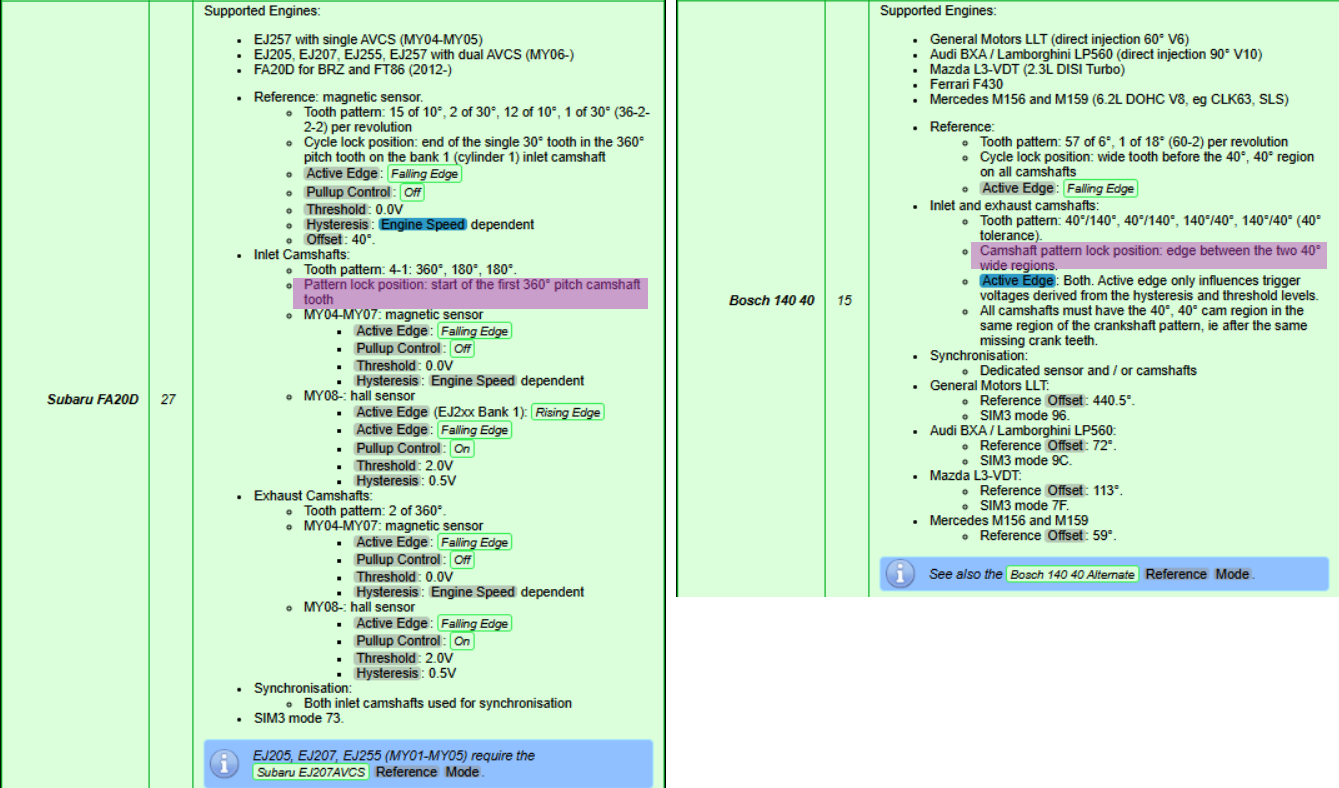Click the info icon in the Subaru EJ207AVCS note

(226, 764)
